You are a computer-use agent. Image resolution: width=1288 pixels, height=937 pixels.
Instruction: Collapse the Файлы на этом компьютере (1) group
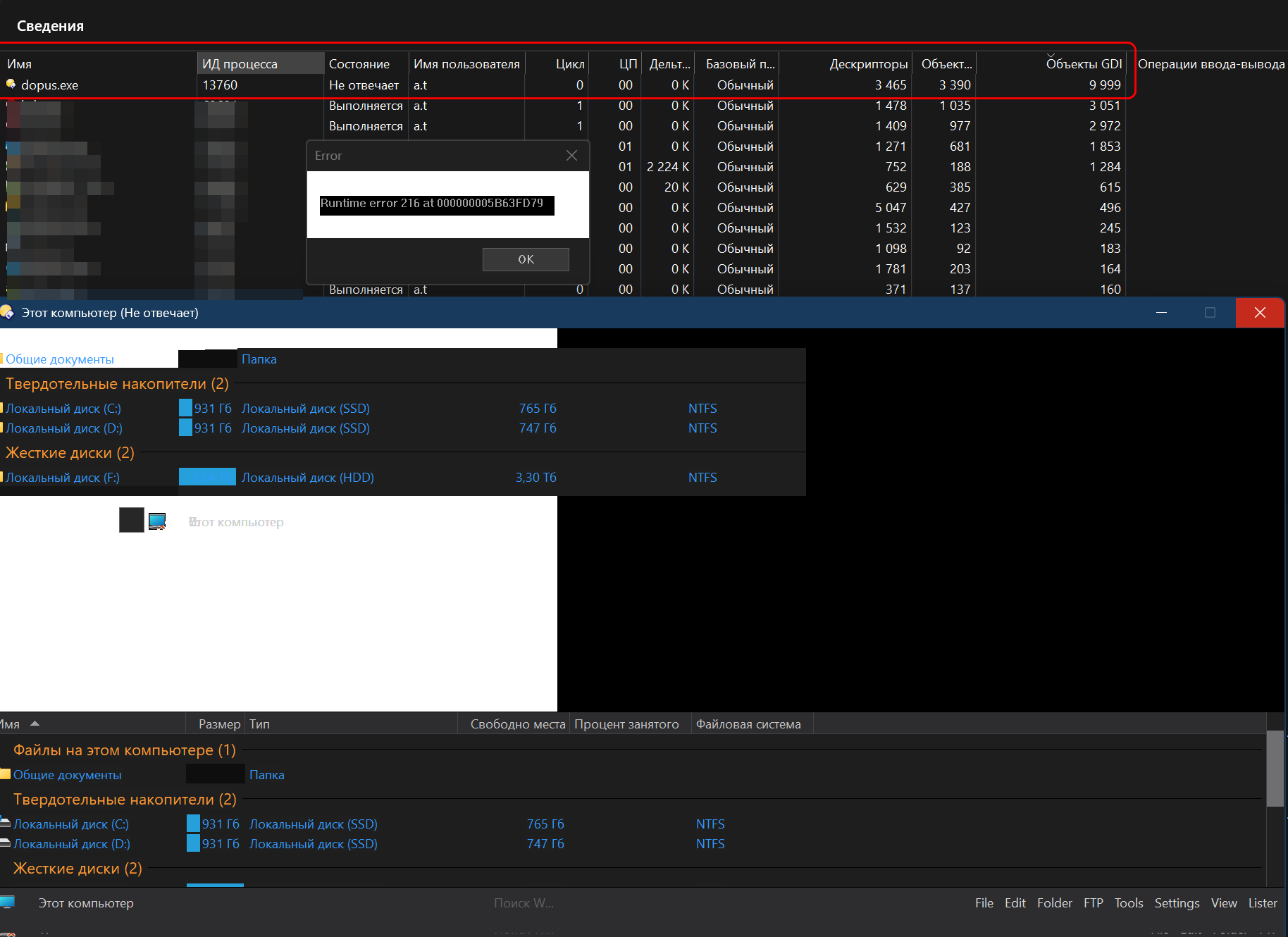click(x=124, y=750)
